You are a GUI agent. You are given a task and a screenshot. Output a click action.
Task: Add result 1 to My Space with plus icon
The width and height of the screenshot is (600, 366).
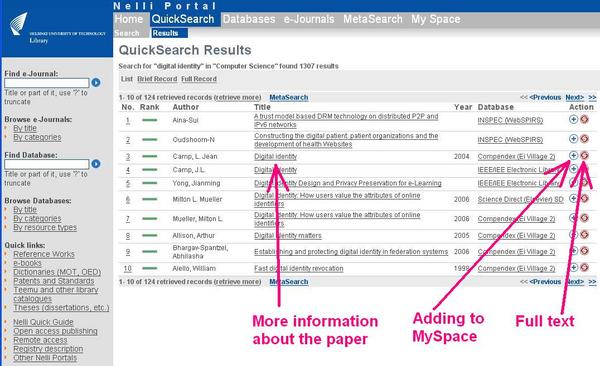click(573, 119)
